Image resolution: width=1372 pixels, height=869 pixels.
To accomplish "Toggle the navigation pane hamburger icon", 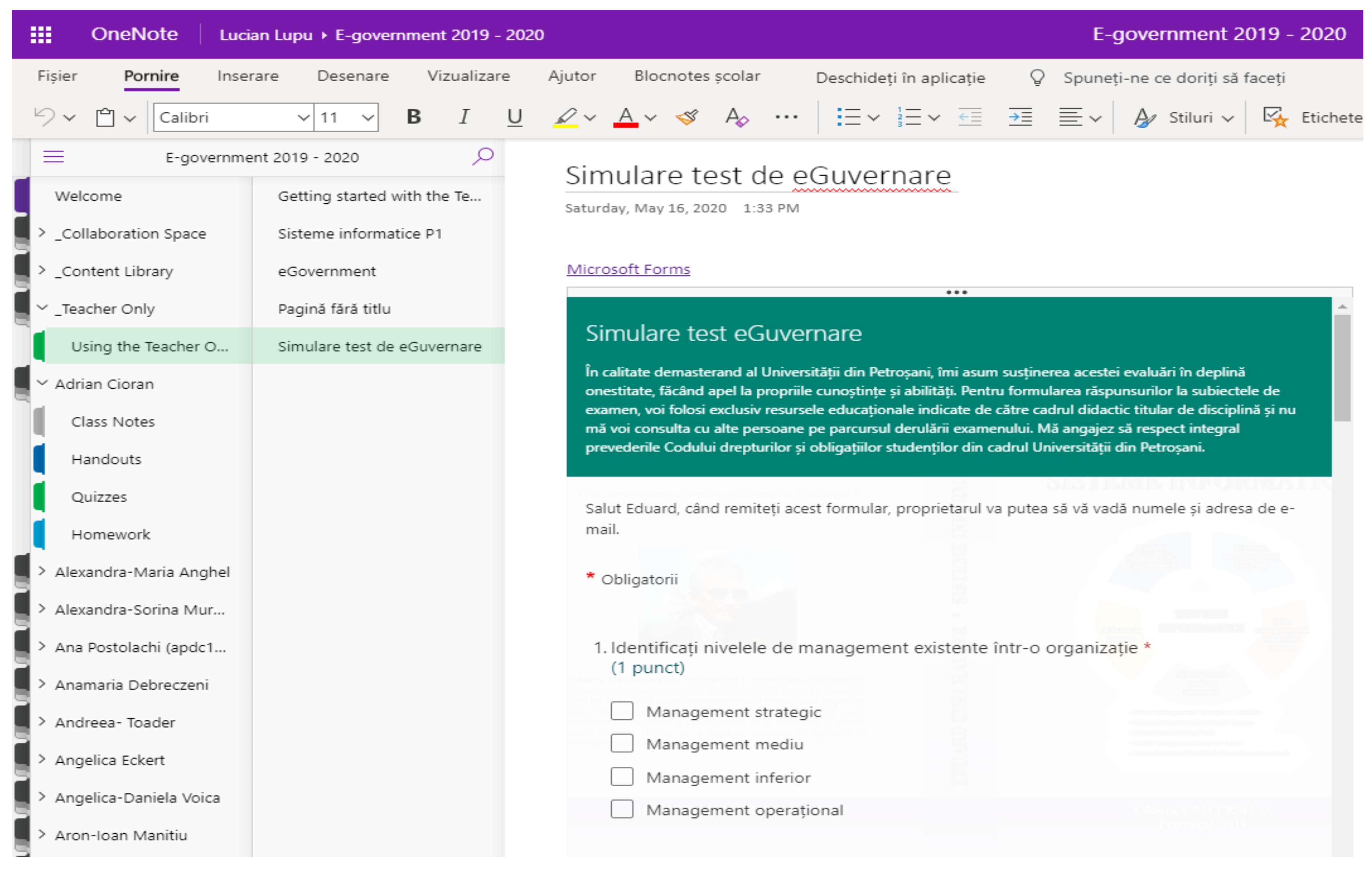I will coord(54,157).
